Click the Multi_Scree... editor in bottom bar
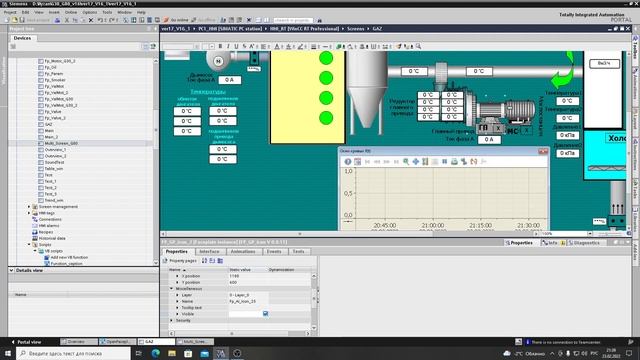This screenshot has width=640, height=360. point(195,342)
